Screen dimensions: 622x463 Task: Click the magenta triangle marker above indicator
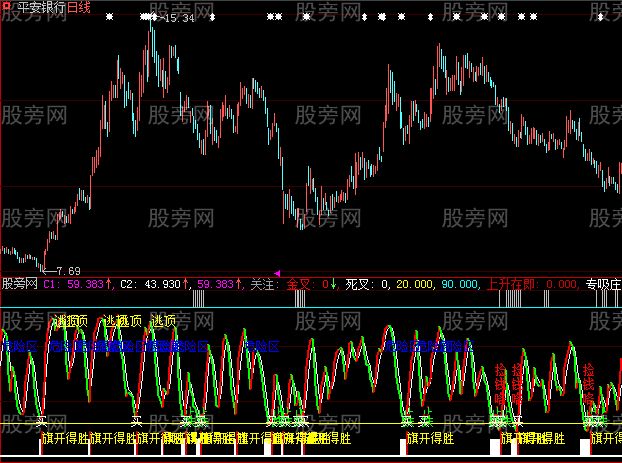[x=277, y=273]
